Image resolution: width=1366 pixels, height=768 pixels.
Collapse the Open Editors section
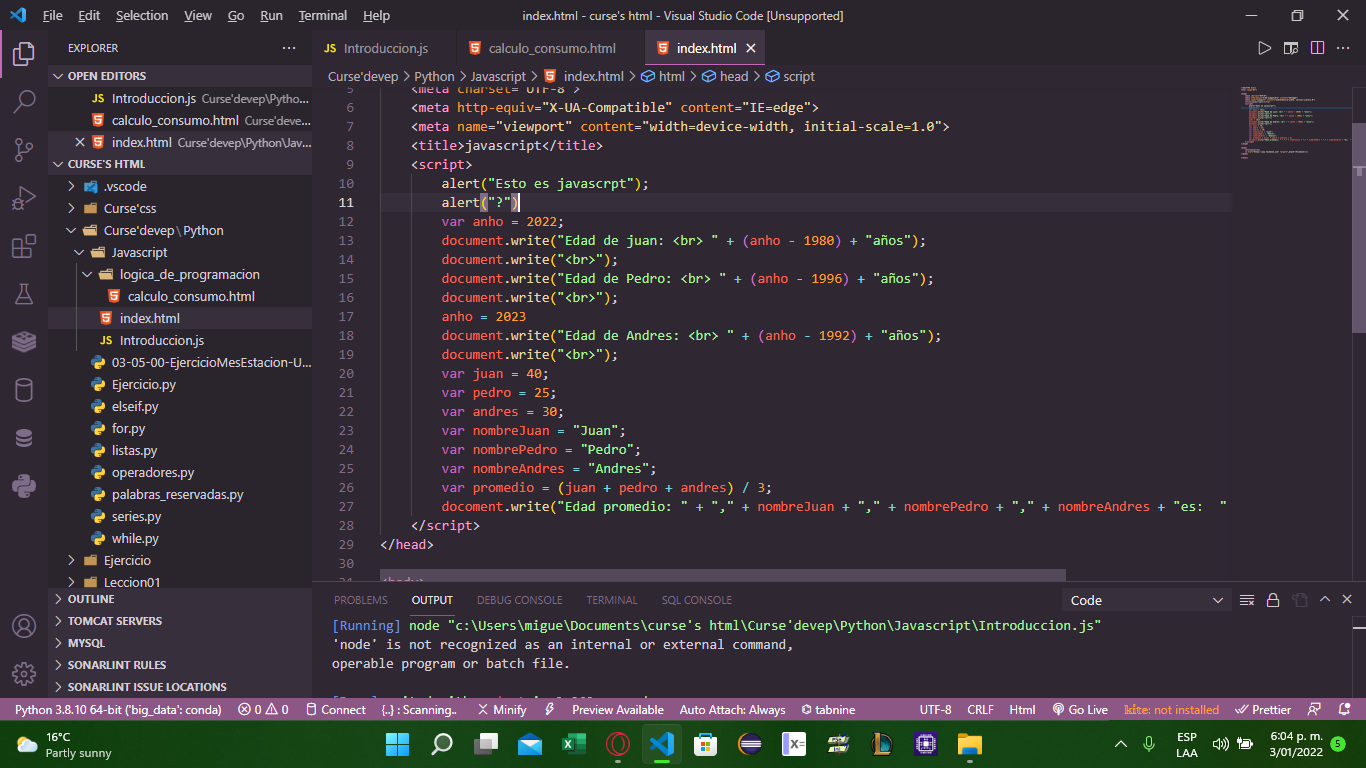coord(180,76)
